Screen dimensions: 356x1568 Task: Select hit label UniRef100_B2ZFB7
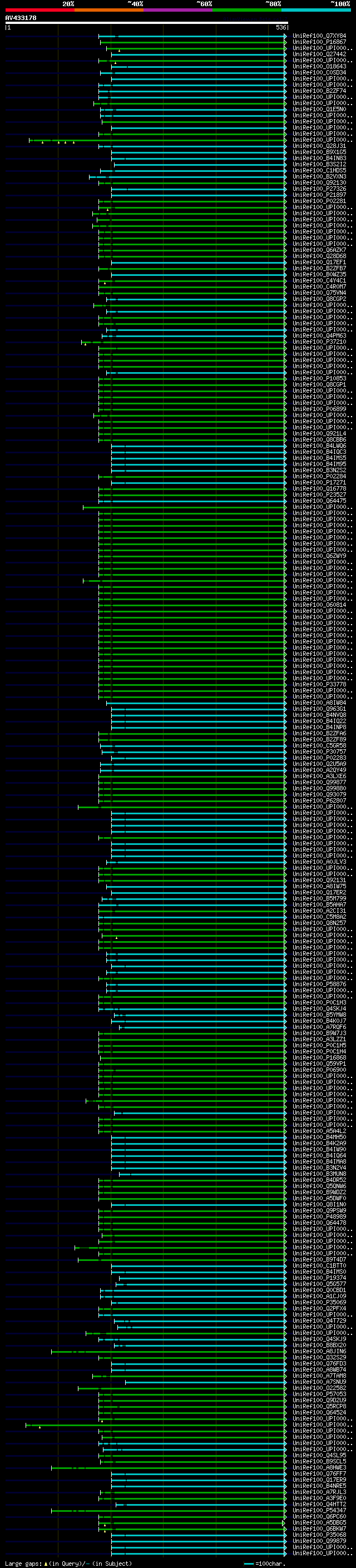pyautogui.click(x=319, y=269)
